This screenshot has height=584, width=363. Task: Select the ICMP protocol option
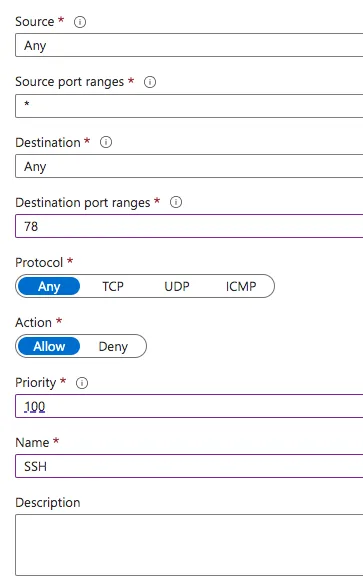pos(241,286)
